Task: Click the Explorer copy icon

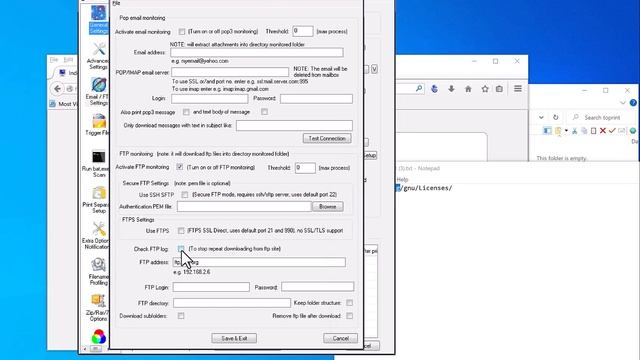Action: tap(584, 131)
